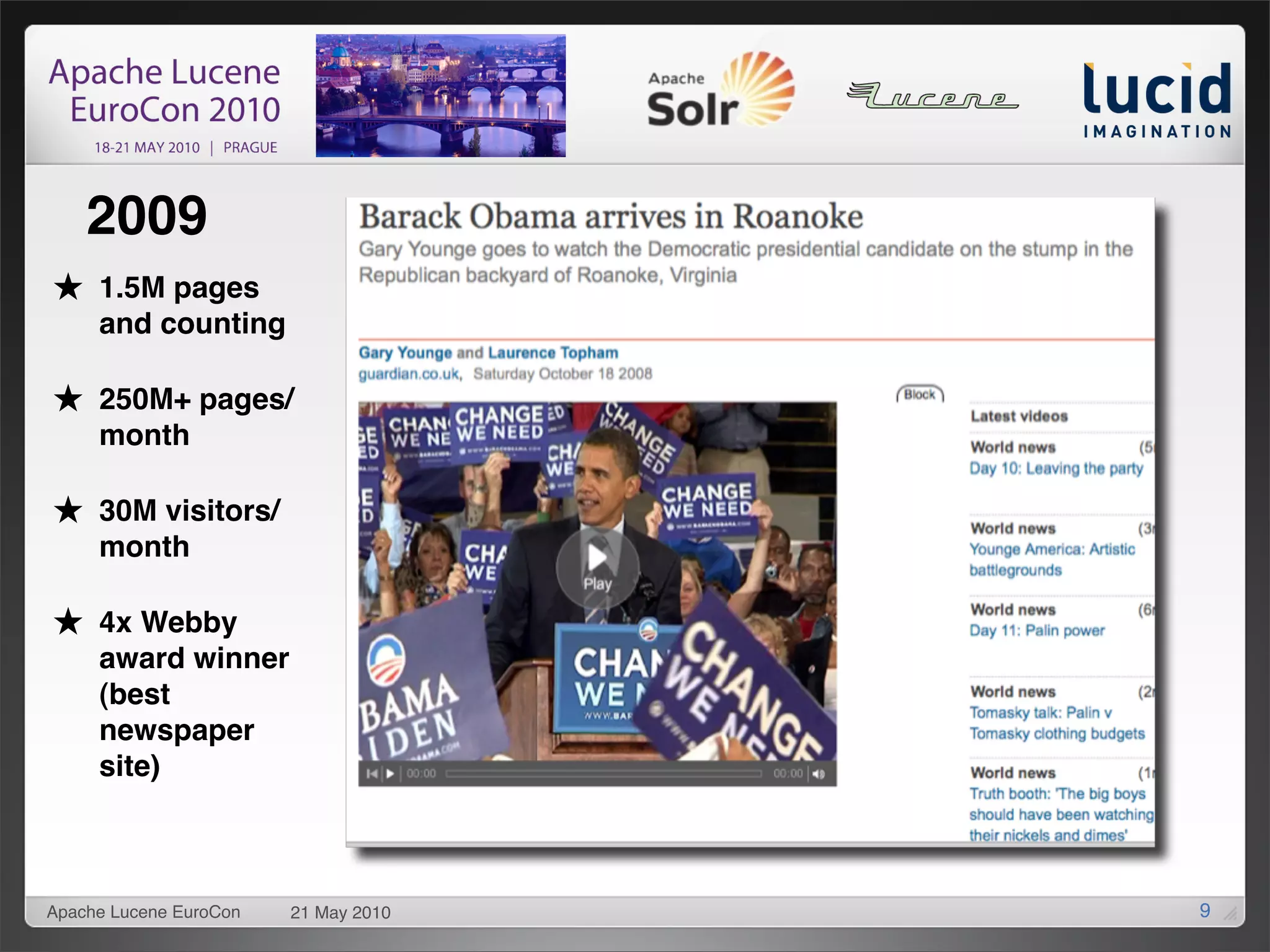Click the '1.5M pages and counting' bullet
The image size is (1270, 952).
192,306
